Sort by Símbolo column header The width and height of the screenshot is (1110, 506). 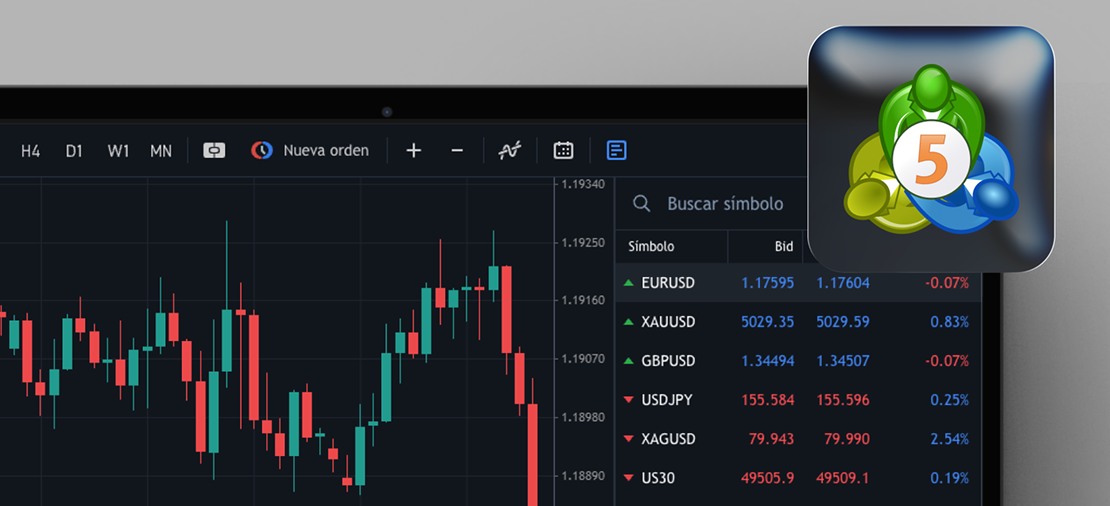point(651,247)
